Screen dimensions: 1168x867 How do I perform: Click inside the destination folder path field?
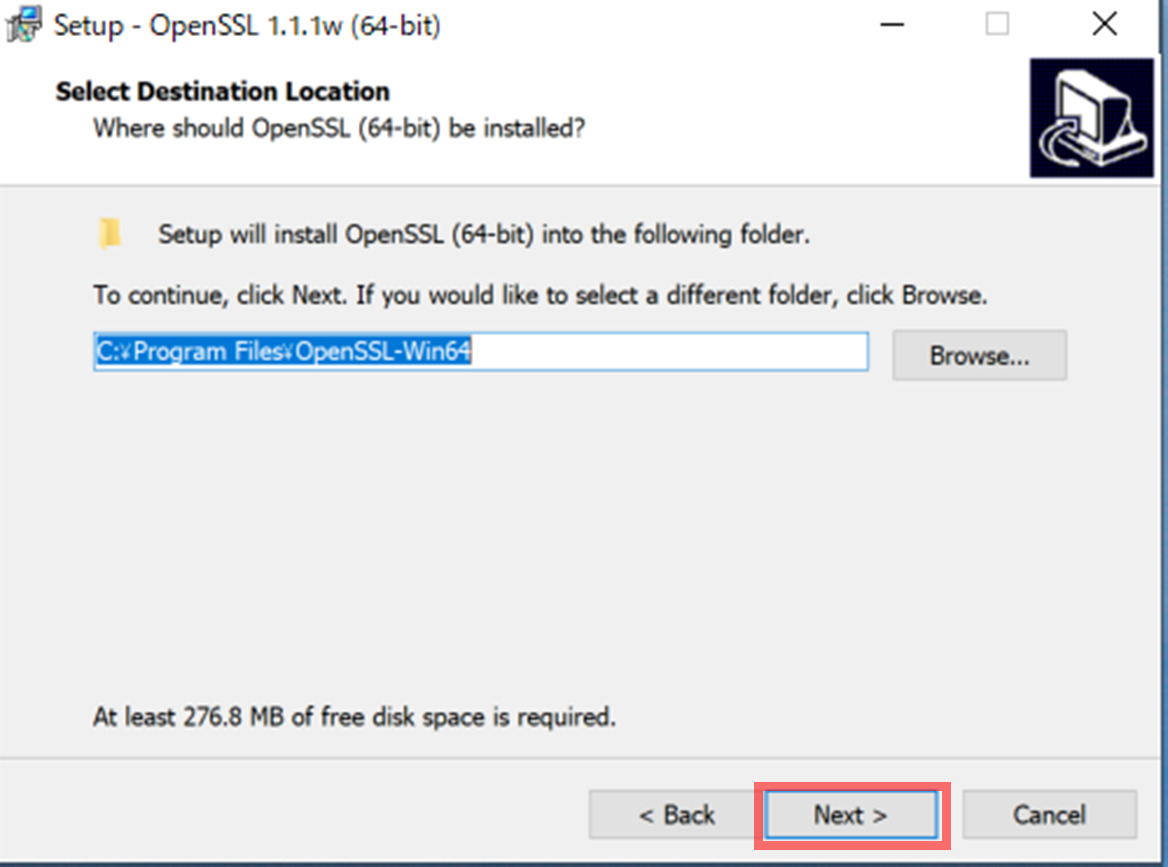[480, 351]
